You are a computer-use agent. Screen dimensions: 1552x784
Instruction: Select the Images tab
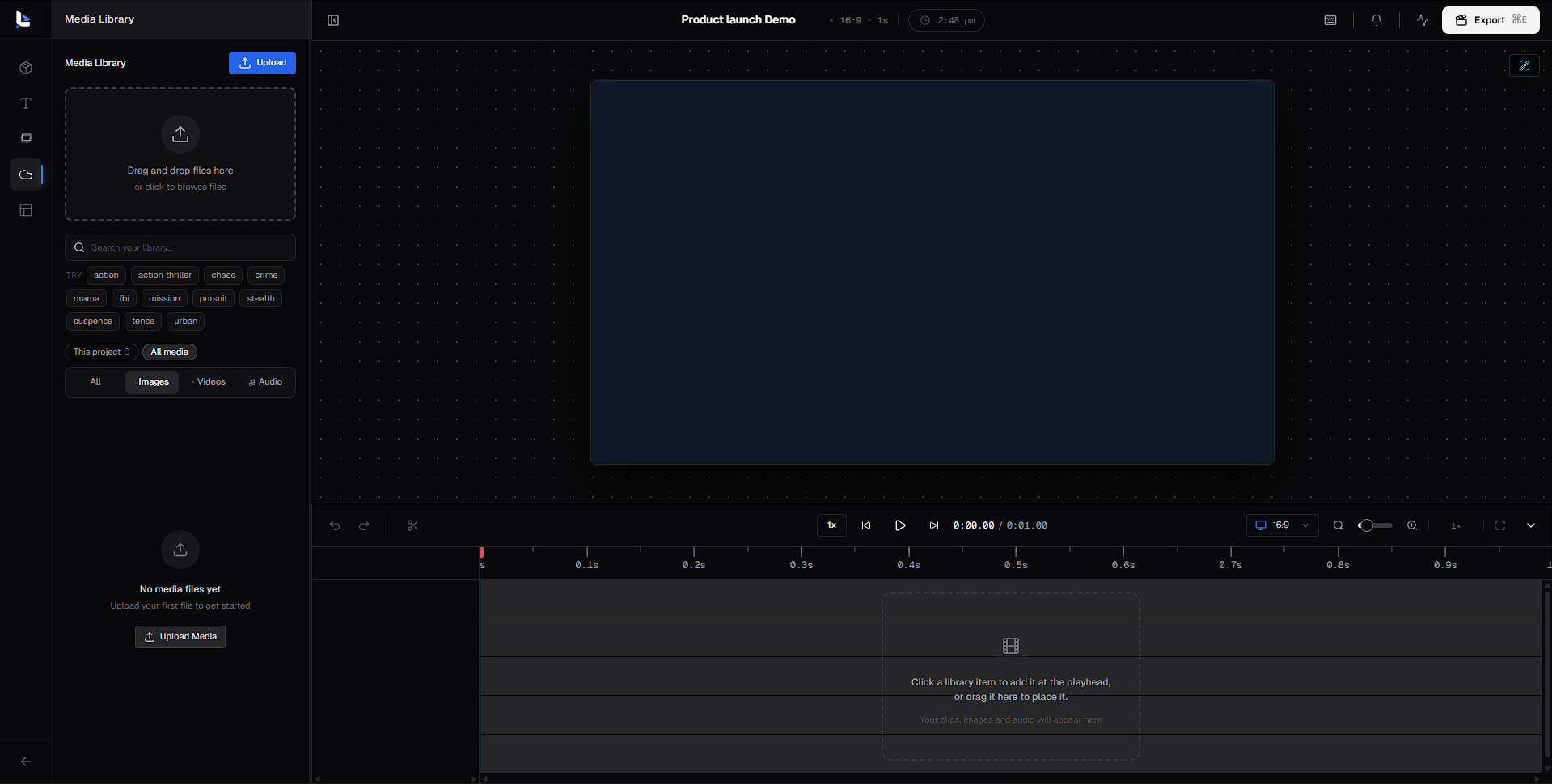[x=153, y=381]
